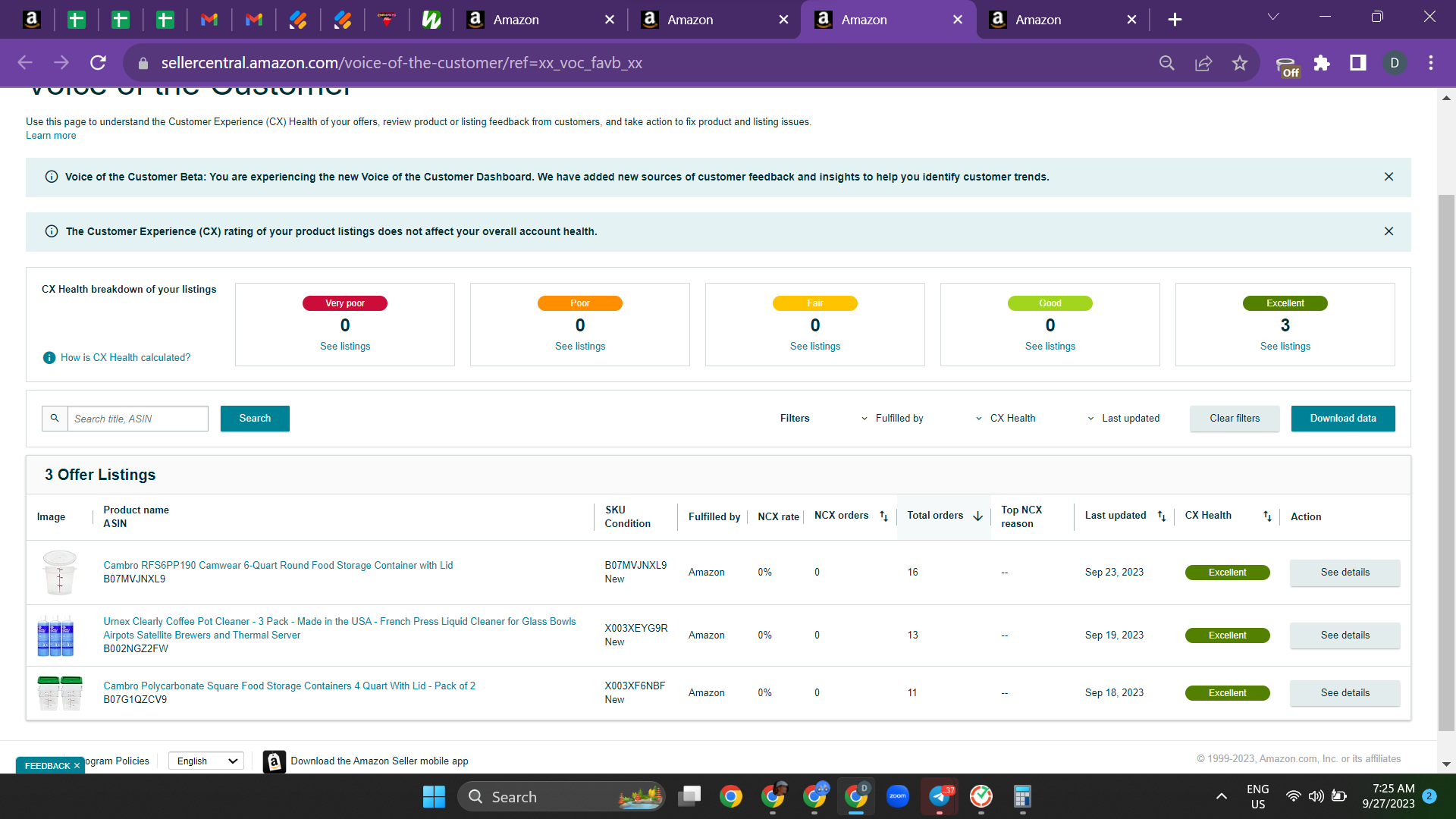The image size is (1456, 819).
Task: Open the browser side panel icon
Action: [x=1358, y=63]
